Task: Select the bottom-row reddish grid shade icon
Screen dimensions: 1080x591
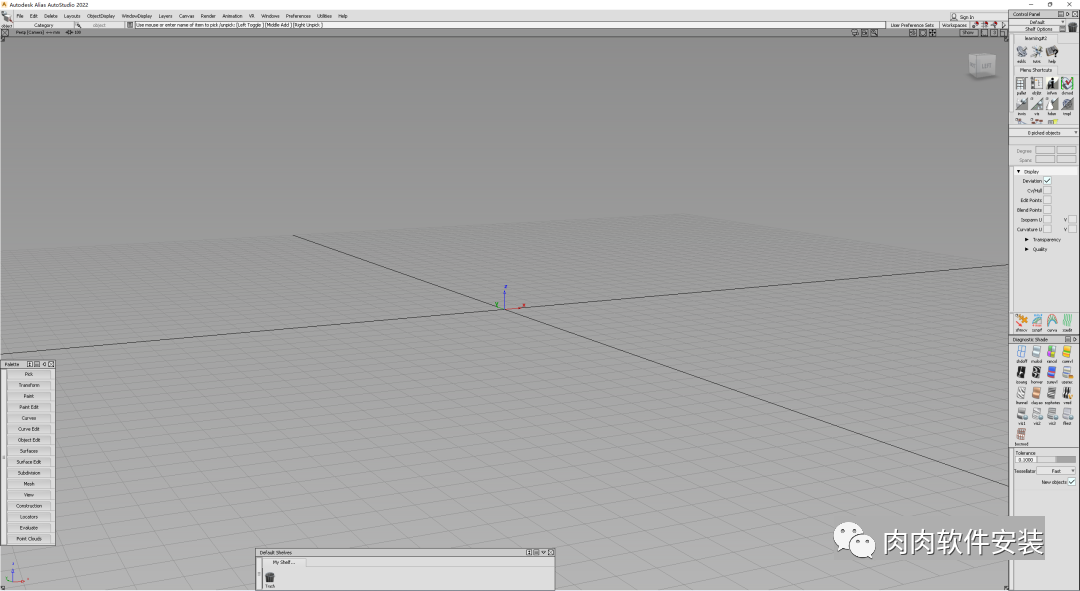Action: tap(1021, 434)
